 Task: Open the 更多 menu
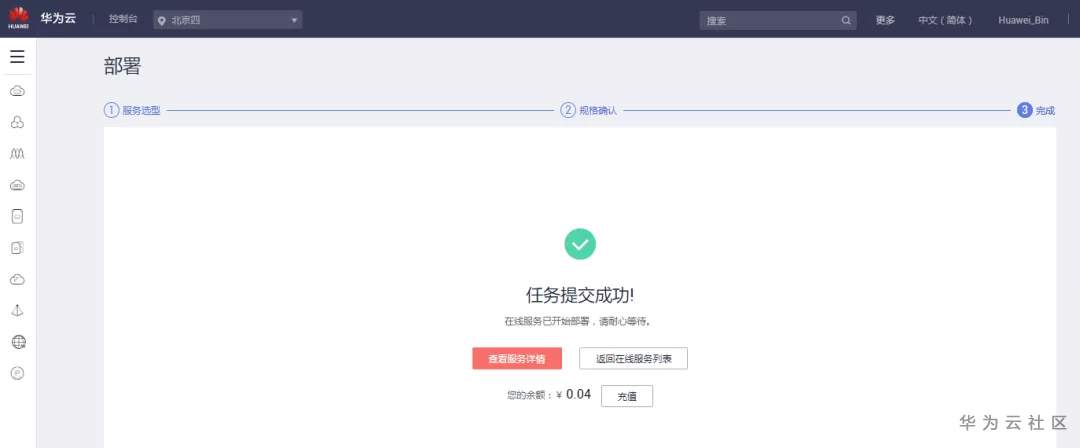(885, 20)
